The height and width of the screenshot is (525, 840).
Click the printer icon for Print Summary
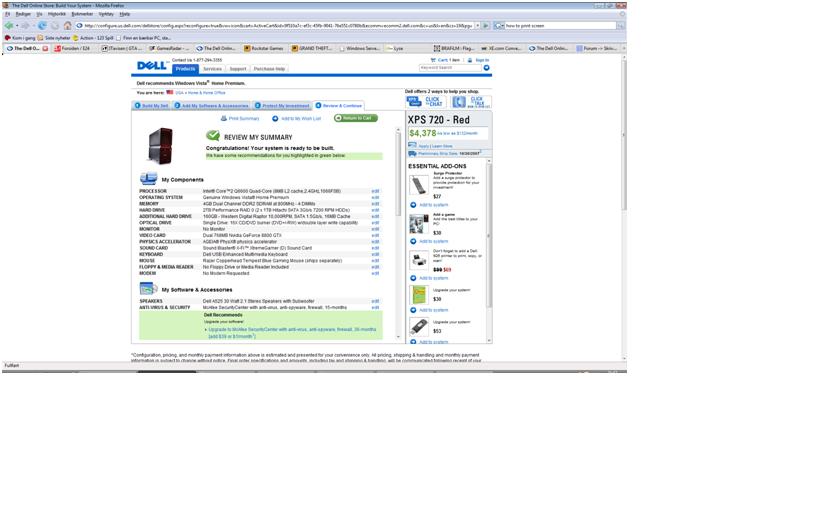pos(224,118)
